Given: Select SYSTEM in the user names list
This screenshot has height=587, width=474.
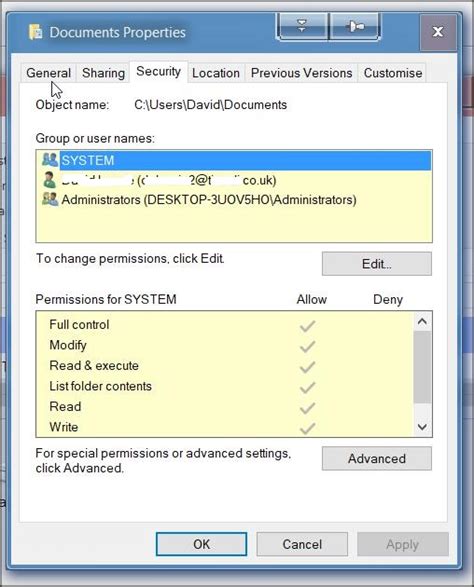Looking at the screenshot, I should (x=236, y=160).
